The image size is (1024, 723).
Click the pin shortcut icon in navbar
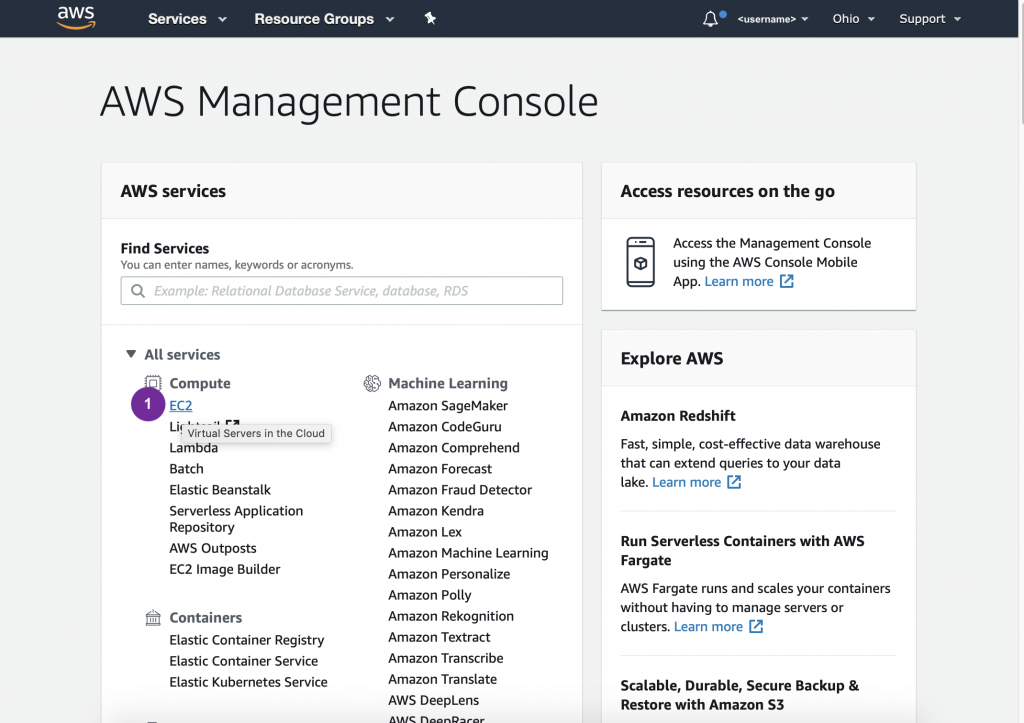(x=430, y=18)
